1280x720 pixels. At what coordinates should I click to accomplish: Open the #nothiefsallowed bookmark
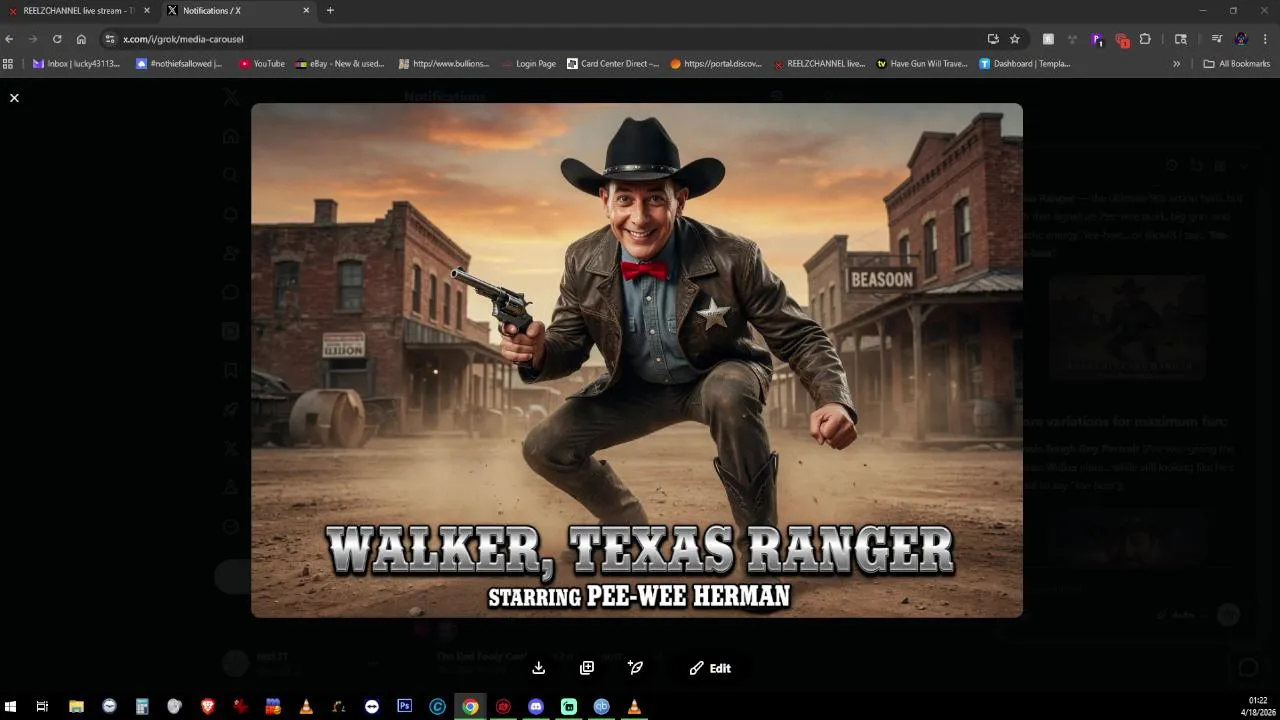pos(179,63)
